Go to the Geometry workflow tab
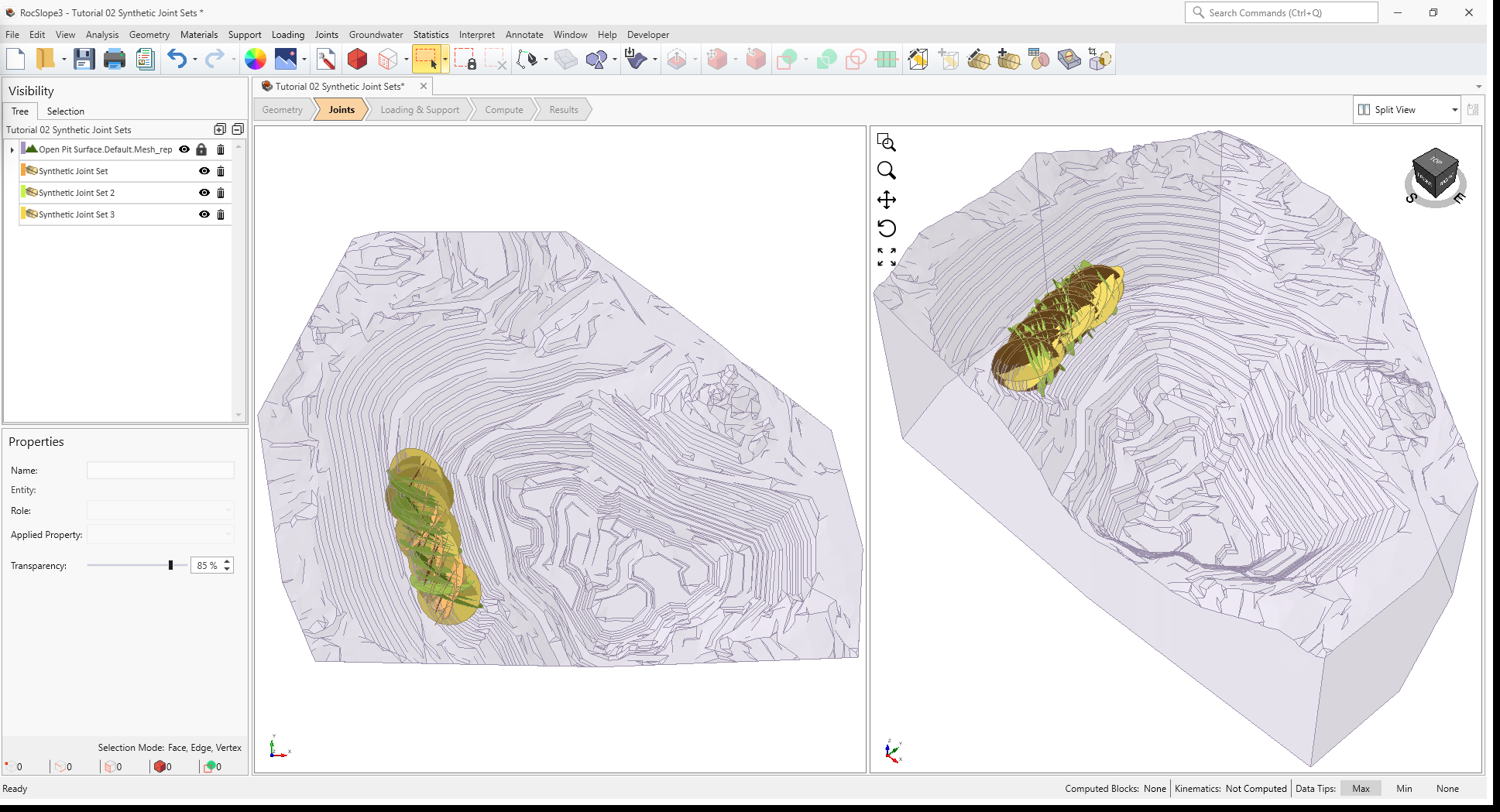Screen dimensions: 1500x812 point(283,110)
